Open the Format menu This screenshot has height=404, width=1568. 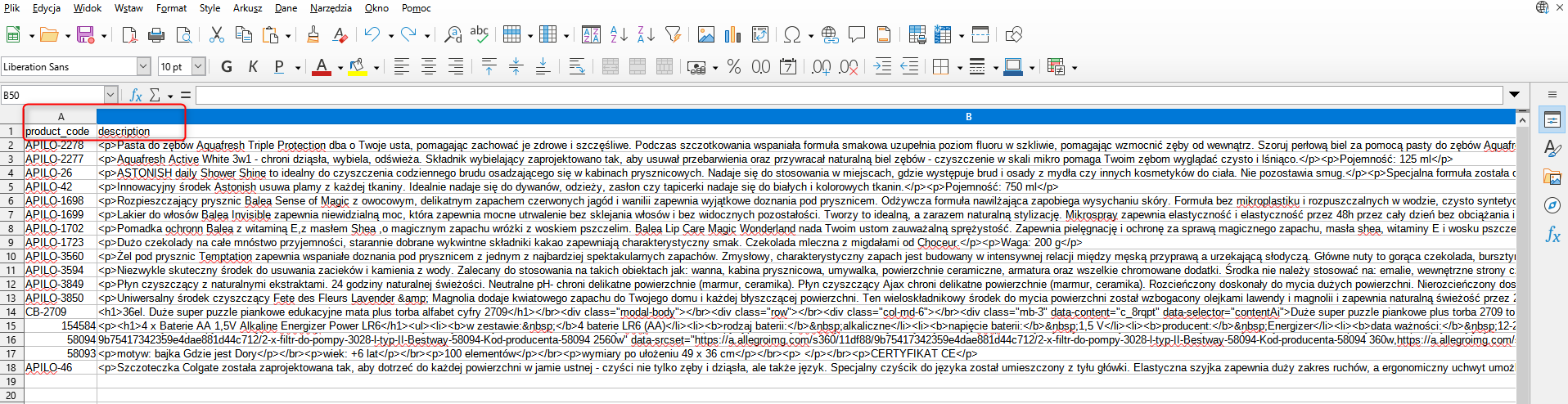click(x=171, y=8)
